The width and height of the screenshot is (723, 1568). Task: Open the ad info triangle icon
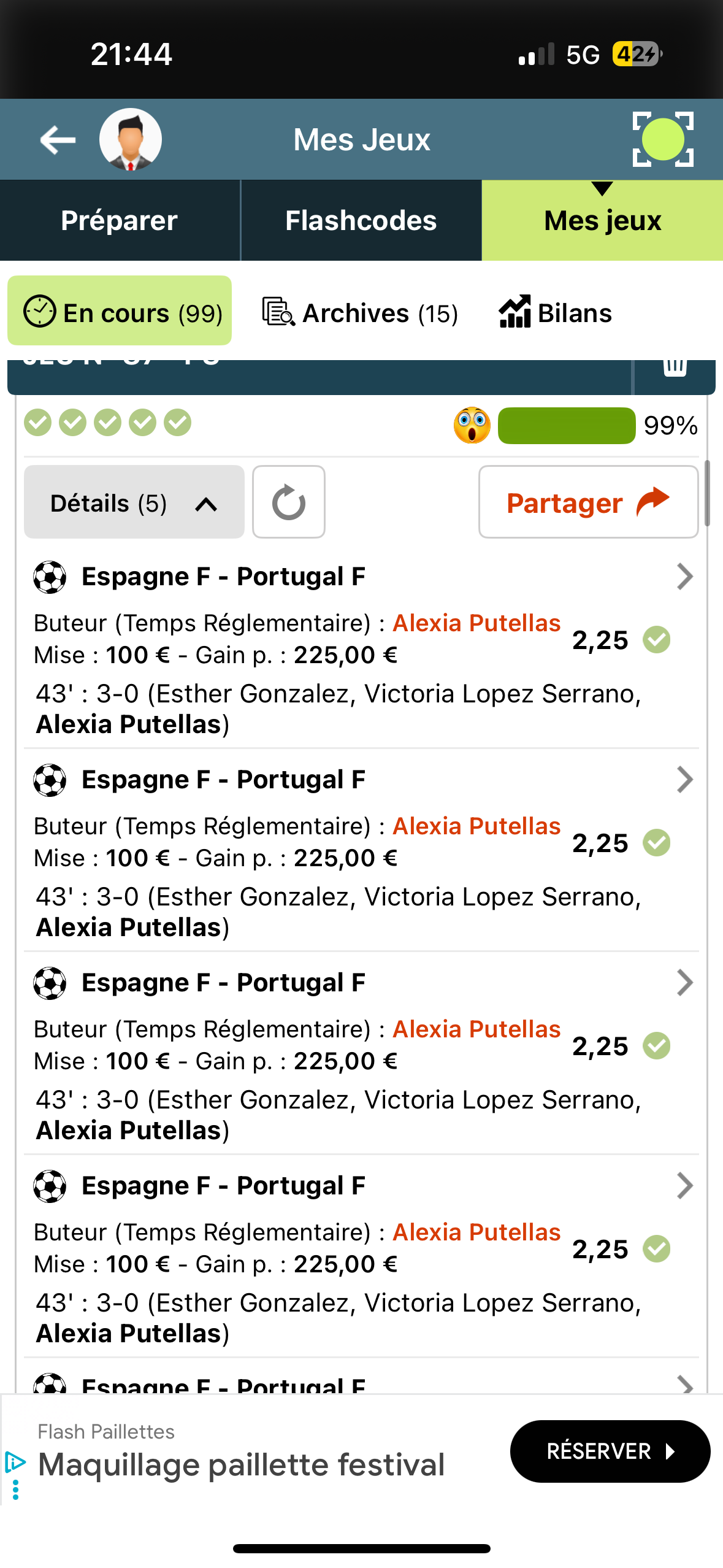click(15, 1462)
